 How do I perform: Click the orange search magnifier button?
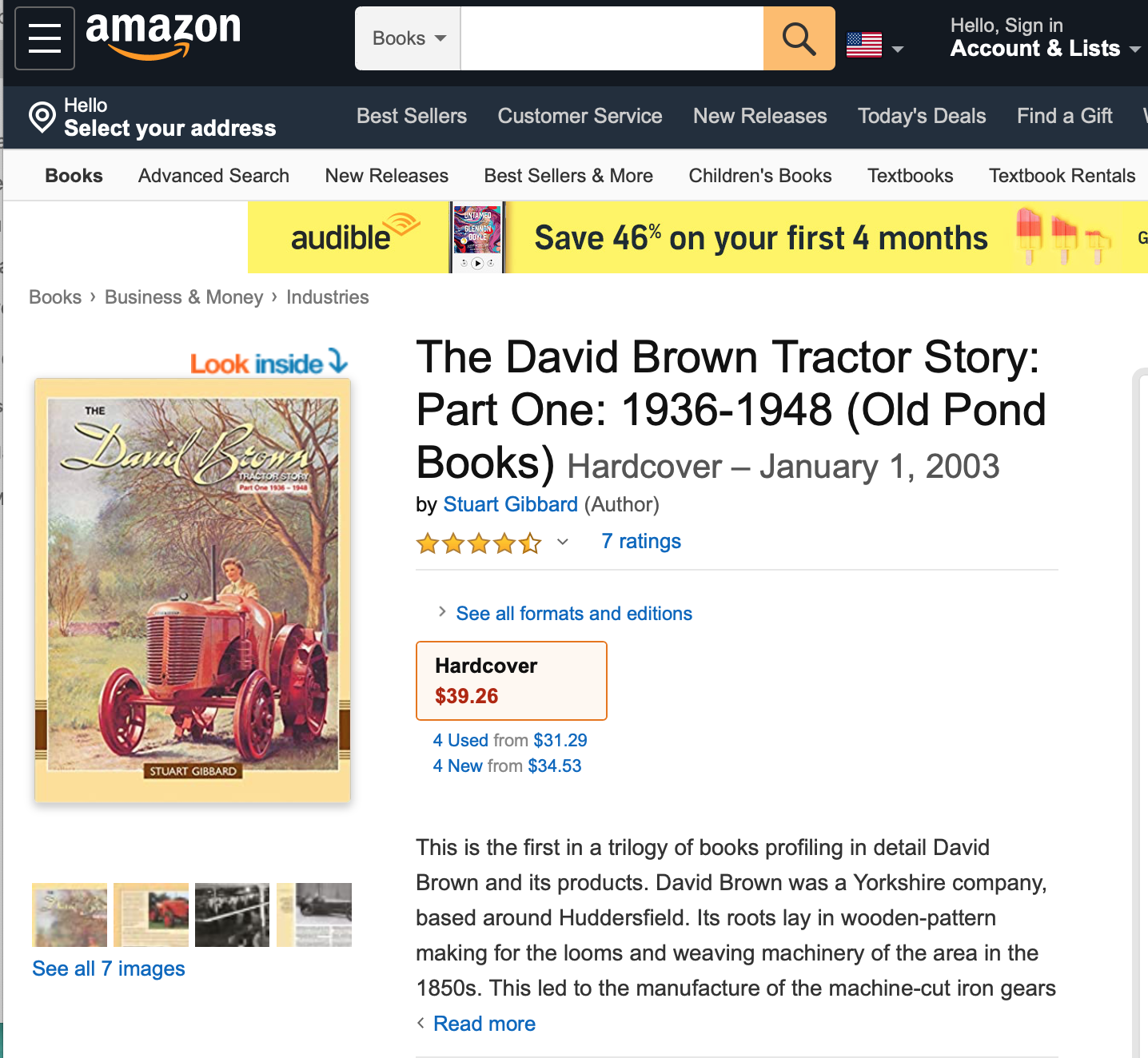(x=799, y=38)
